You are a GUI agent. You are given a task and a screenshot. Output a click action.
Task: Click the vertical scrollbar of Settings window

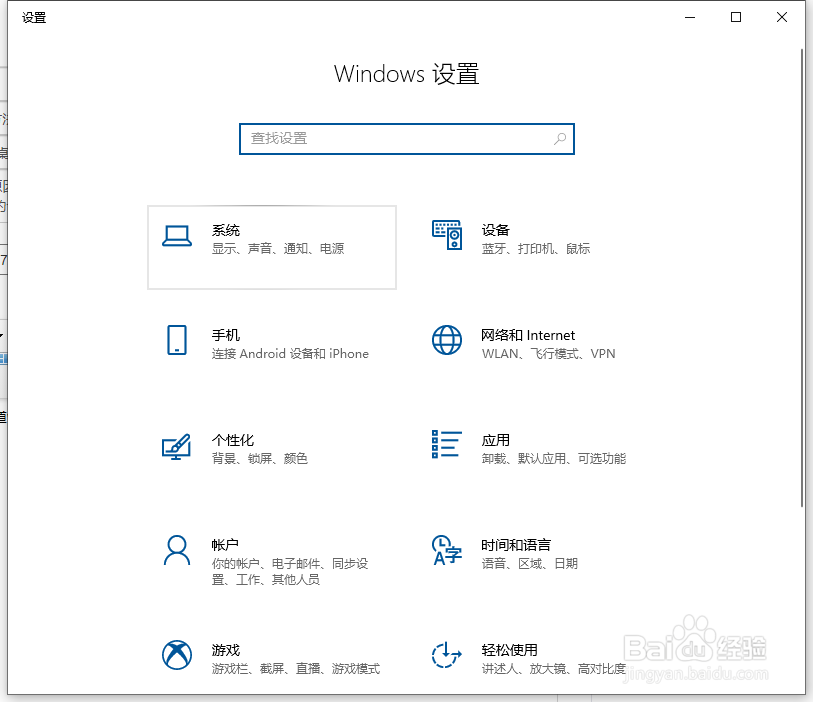802,278
